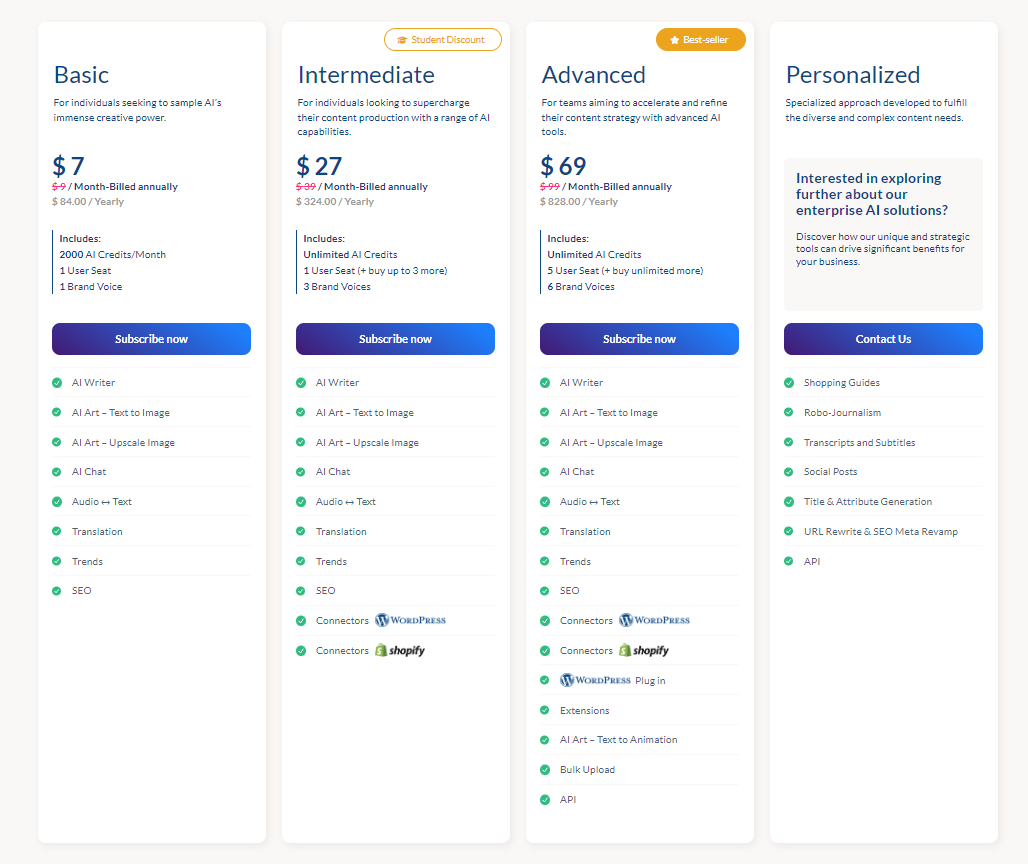Click the WordPress logo in Intermediate connectors

[x=410, y=620]
